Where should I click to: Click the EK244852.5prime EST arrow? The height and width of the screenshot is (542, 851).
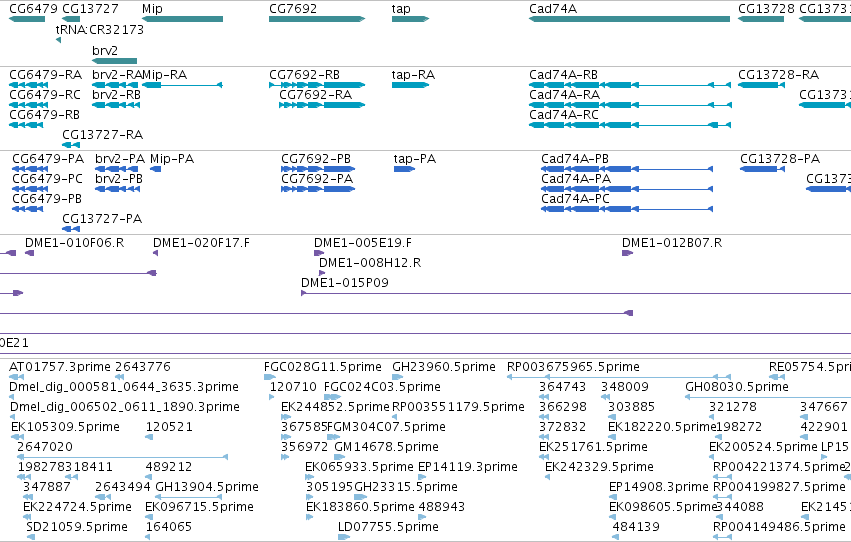tap(286, 417)
